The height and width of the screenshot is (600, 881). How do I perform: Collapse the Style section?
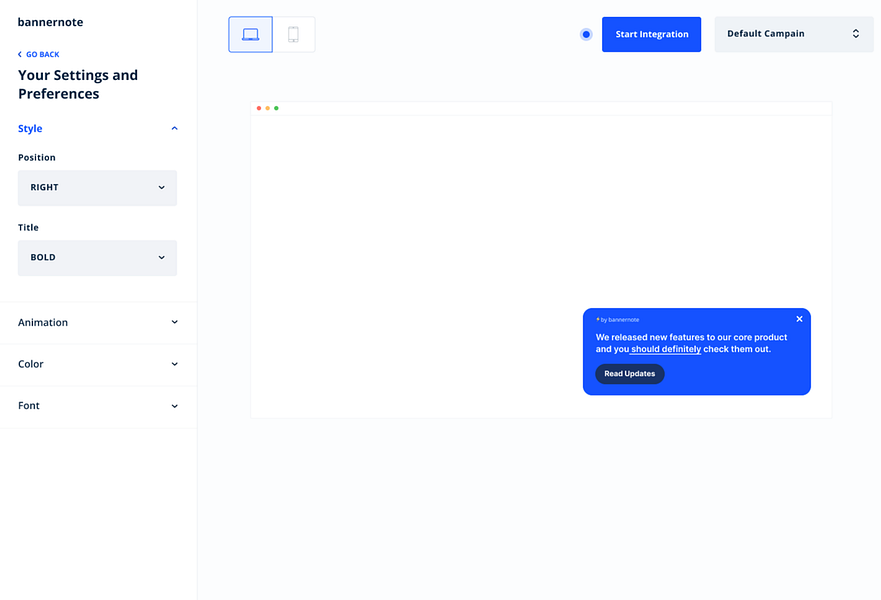coord(174,129)
